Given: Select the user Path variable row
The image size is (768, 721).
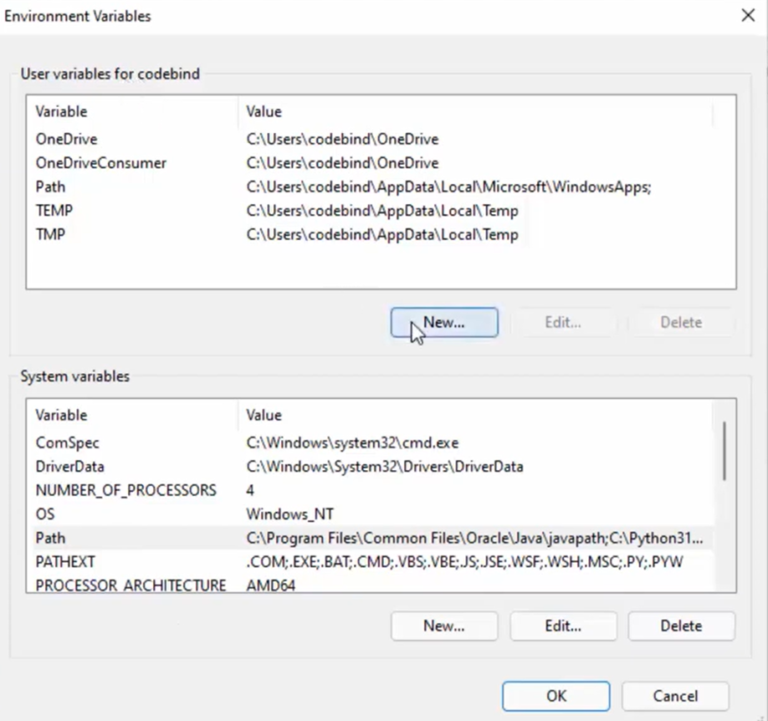Looking at the screenshot, I should (50, 187).
